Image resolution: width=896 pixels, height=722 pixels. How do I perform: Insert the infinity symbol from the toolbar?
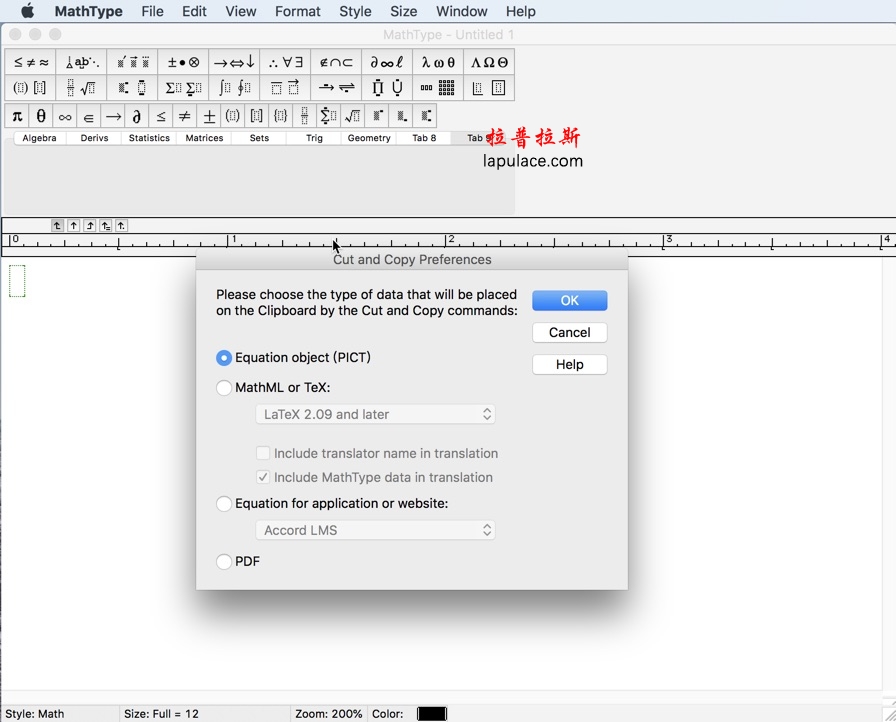coord(64,115)
